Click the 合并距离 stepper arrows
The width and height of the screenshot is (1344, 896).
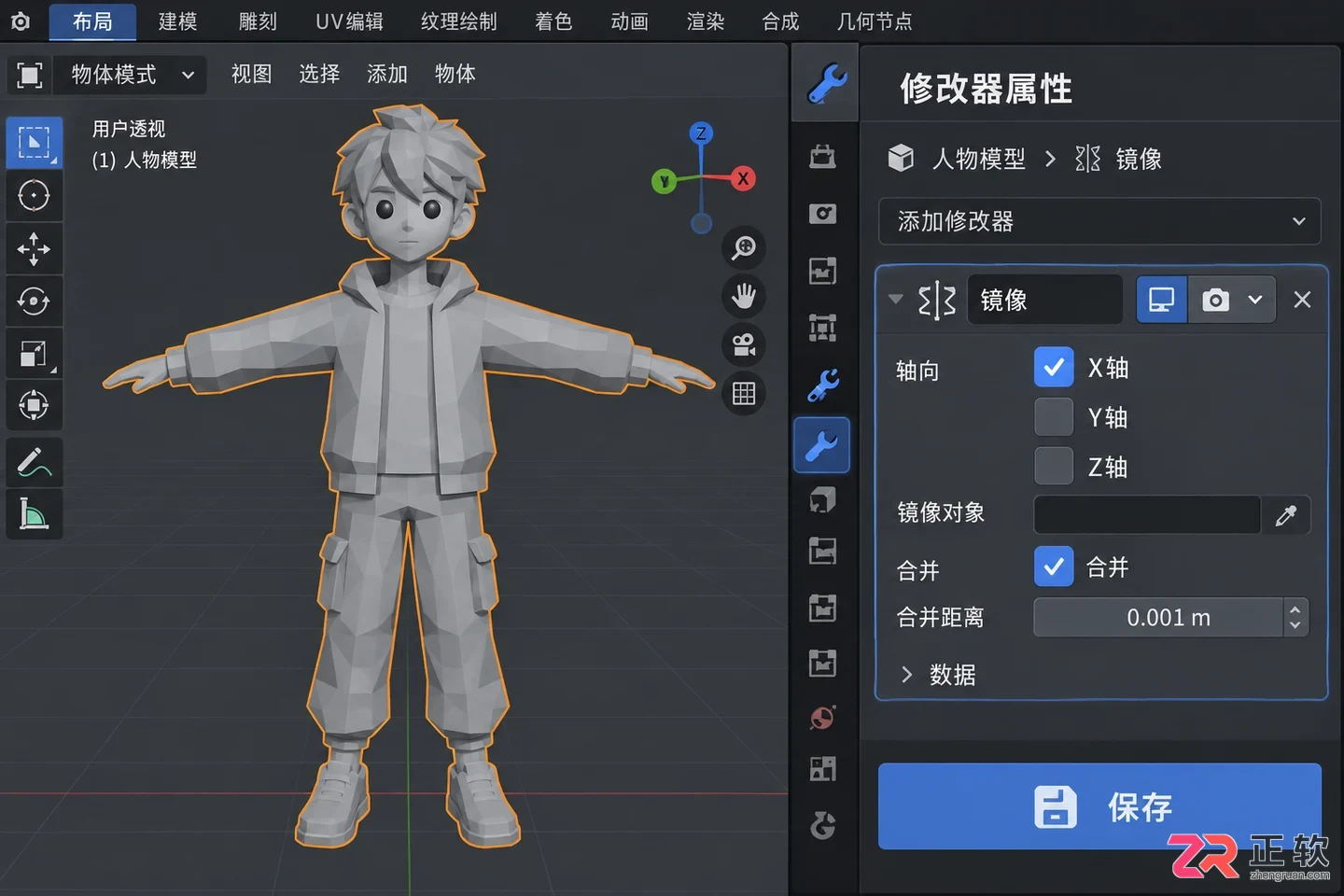(x=1295, y=618)
